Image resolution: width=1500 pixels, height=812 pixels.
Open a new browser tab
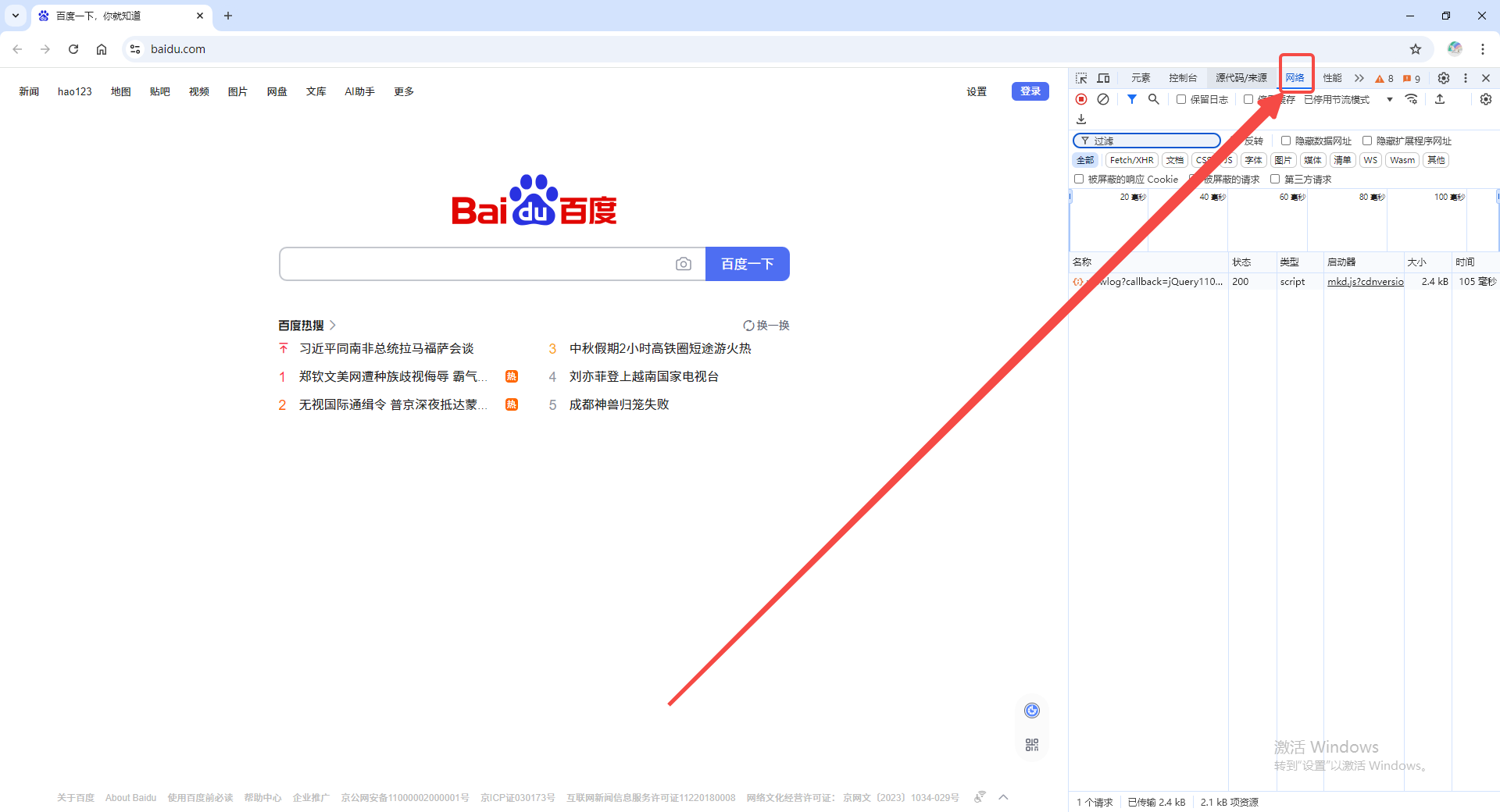pyautogui.click(x=228, y=16)
